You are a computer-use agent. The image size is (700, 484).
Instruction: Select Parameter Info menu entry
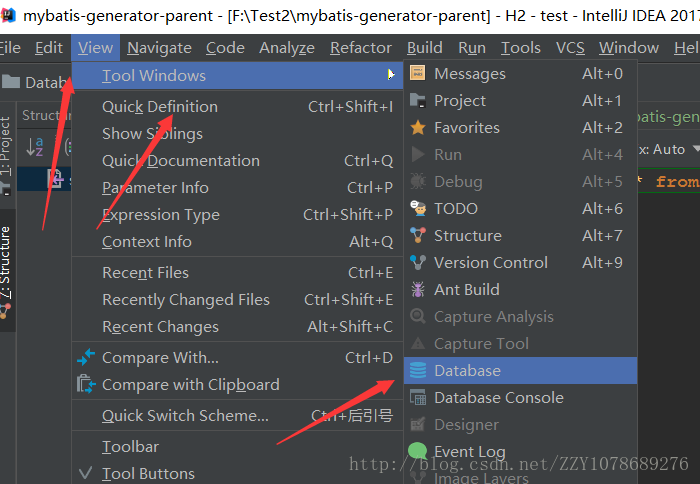coord(237,188)
